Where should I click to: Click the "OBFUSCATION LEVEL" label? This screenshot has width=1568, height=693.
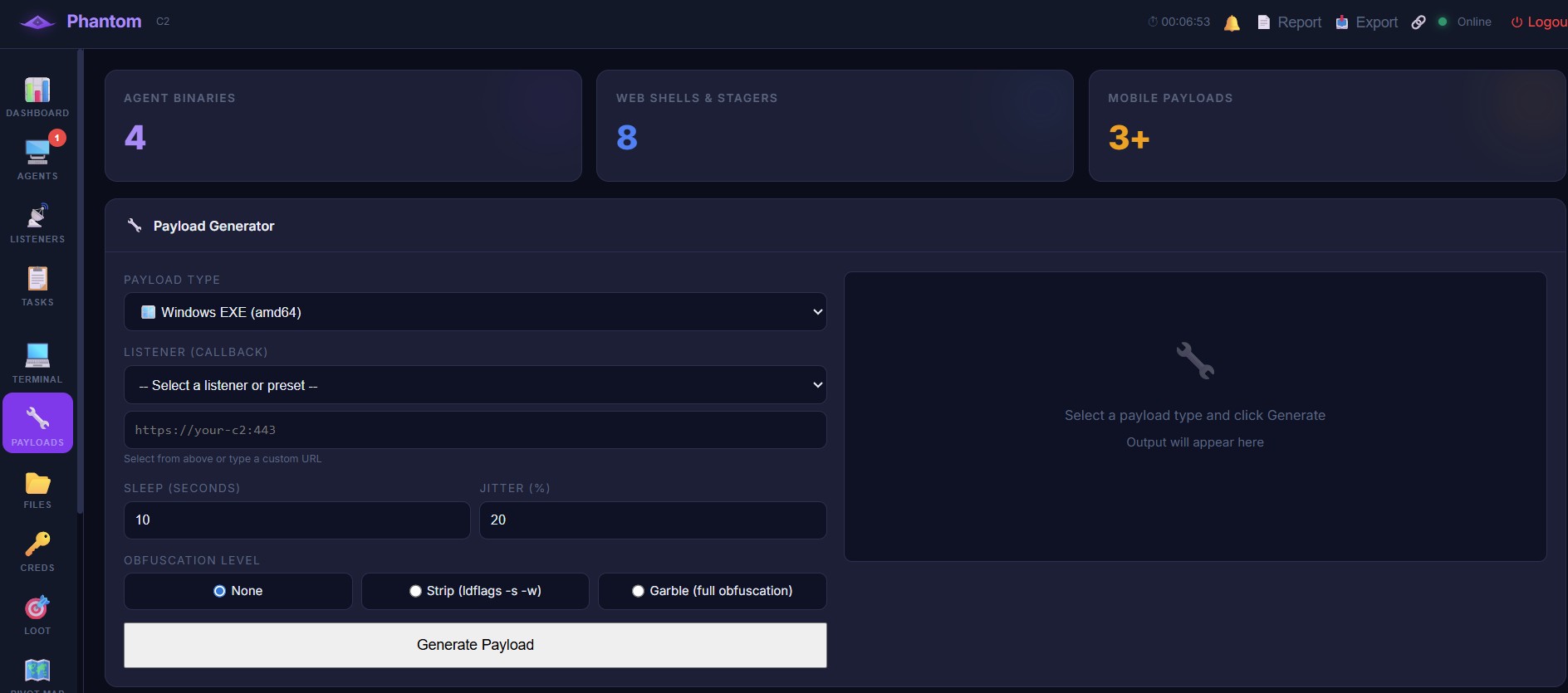(x=192, y=560)
